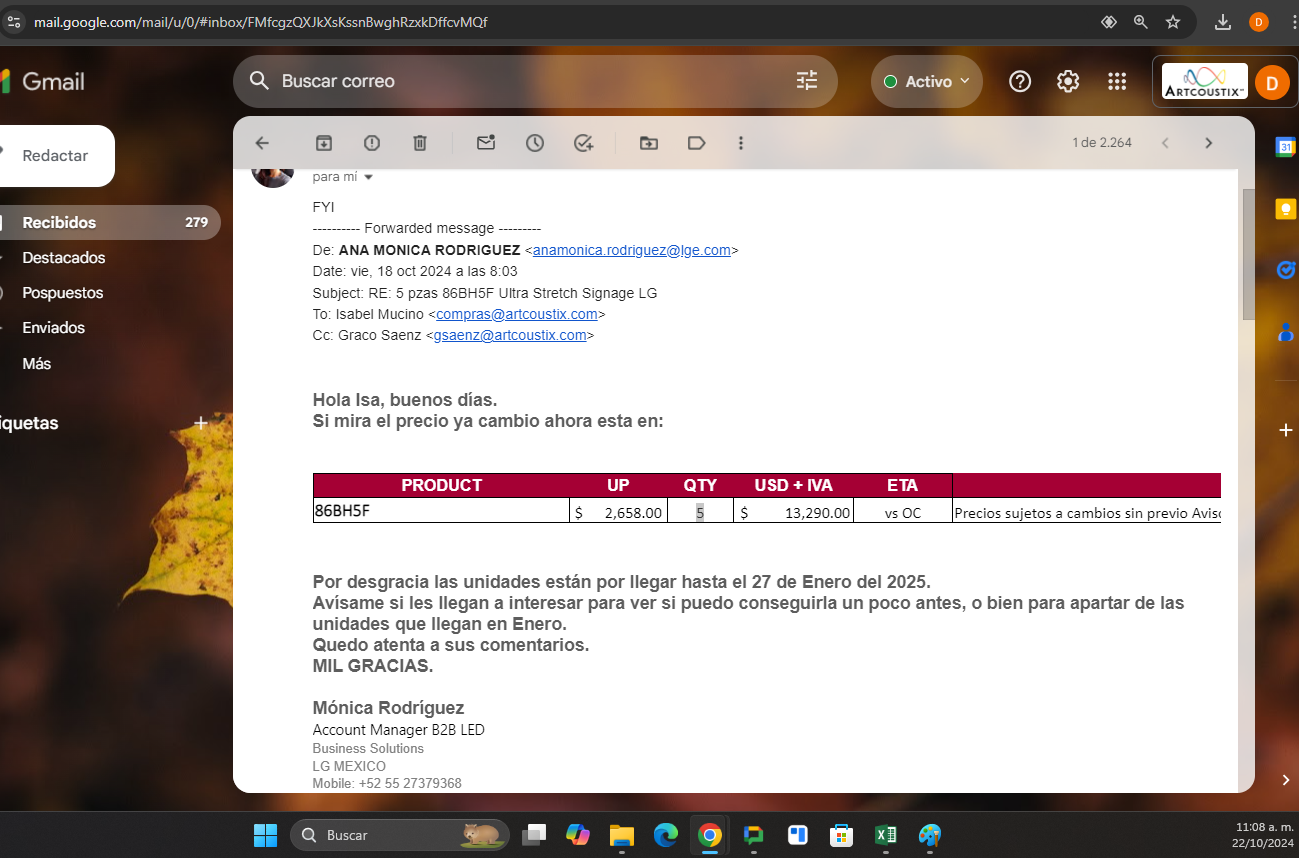Select the 86BH5F product cell

point(441,511)
